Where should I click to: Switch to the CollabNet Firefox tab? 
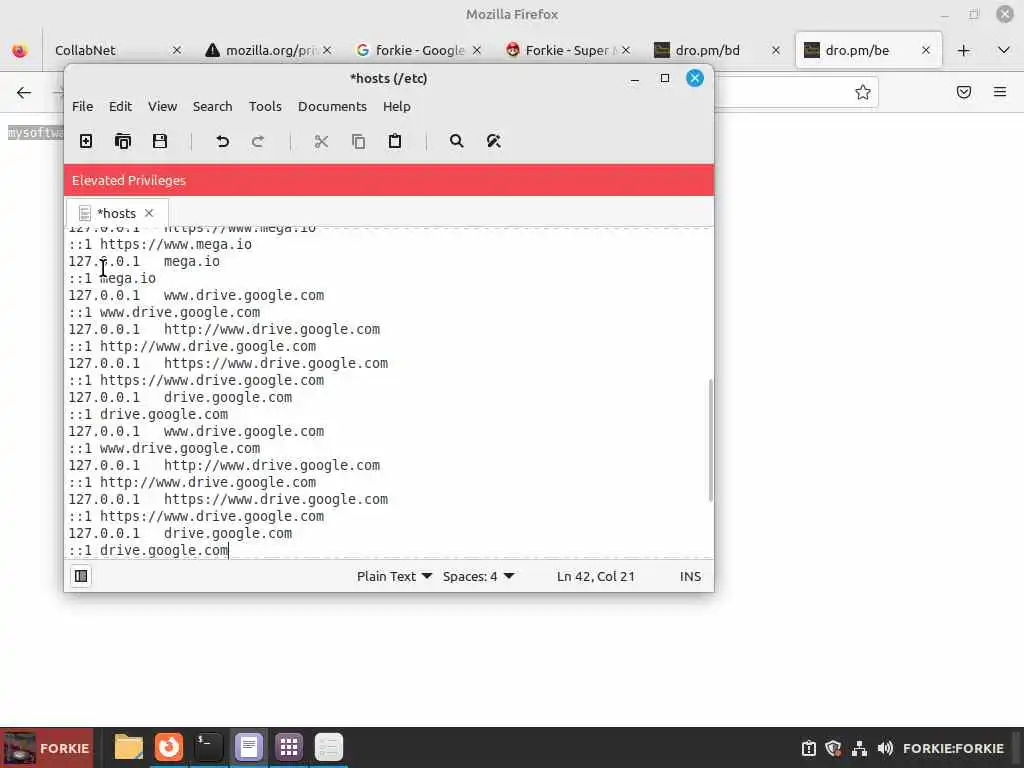[86, 50]
